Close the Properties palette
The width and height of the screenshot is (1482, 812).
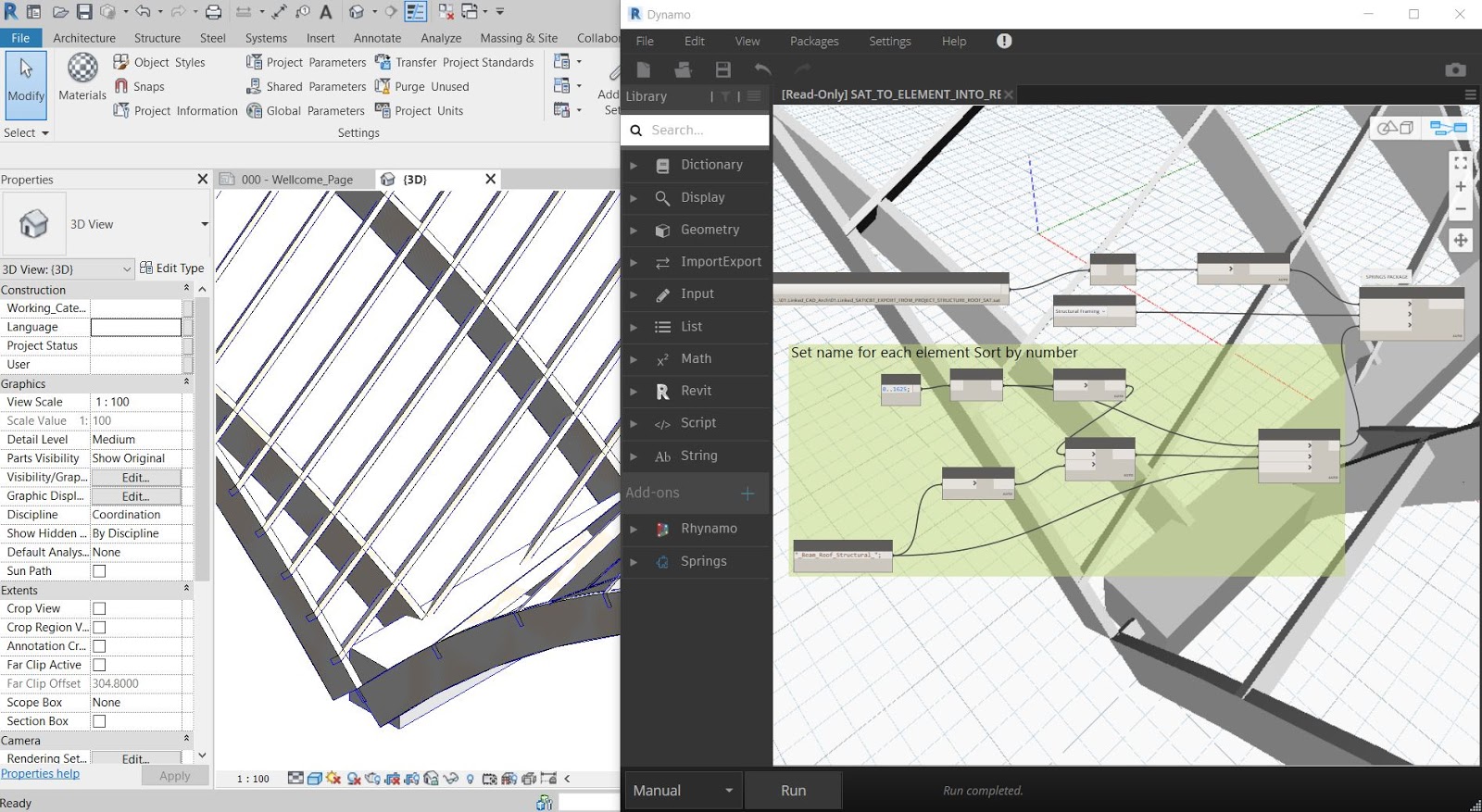(203, 179)
